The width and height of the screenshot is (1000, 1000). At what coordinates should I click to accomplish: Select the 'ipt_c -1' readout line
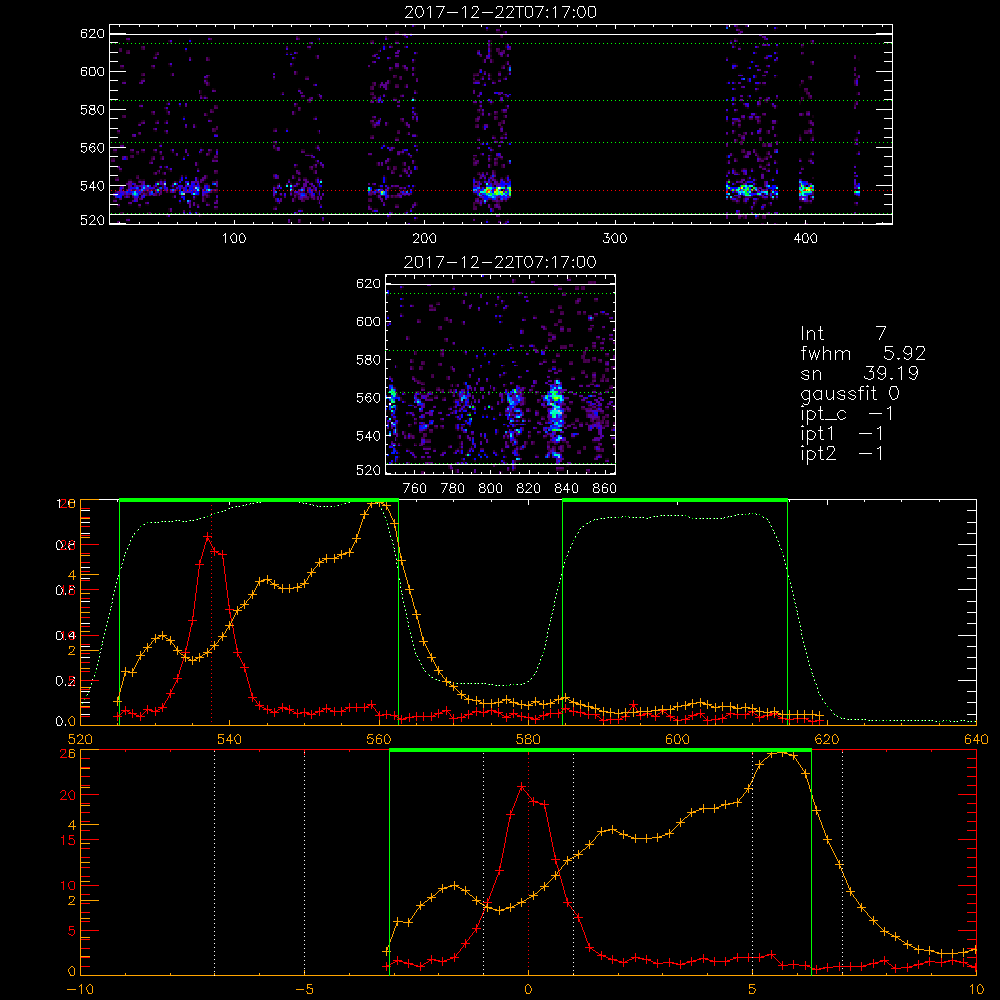pos(847,415)
